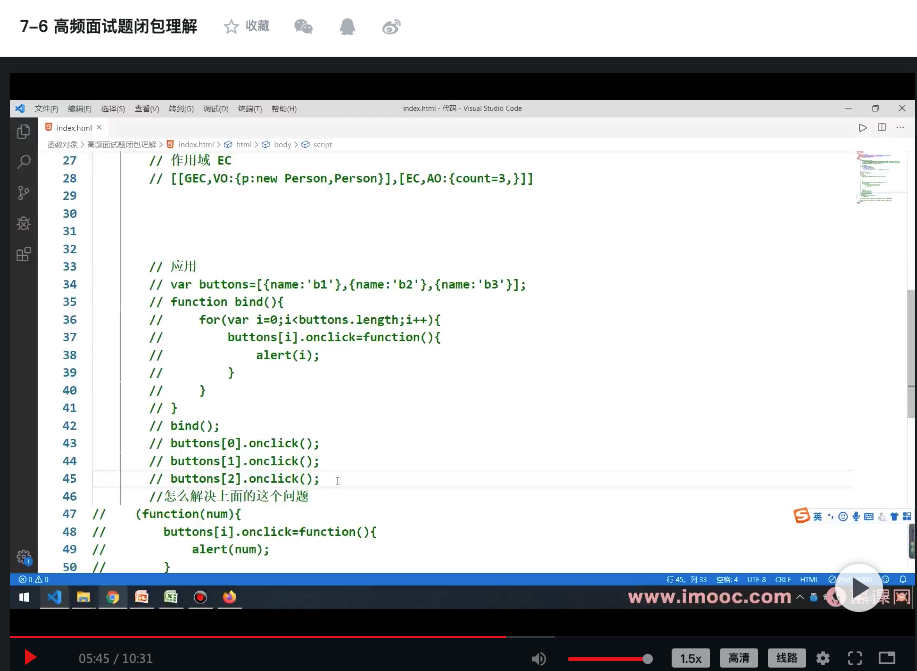Viewport: 917px width, 671px height.
Task: Toggle fullscreen for the video
Action: coord(855,659)
